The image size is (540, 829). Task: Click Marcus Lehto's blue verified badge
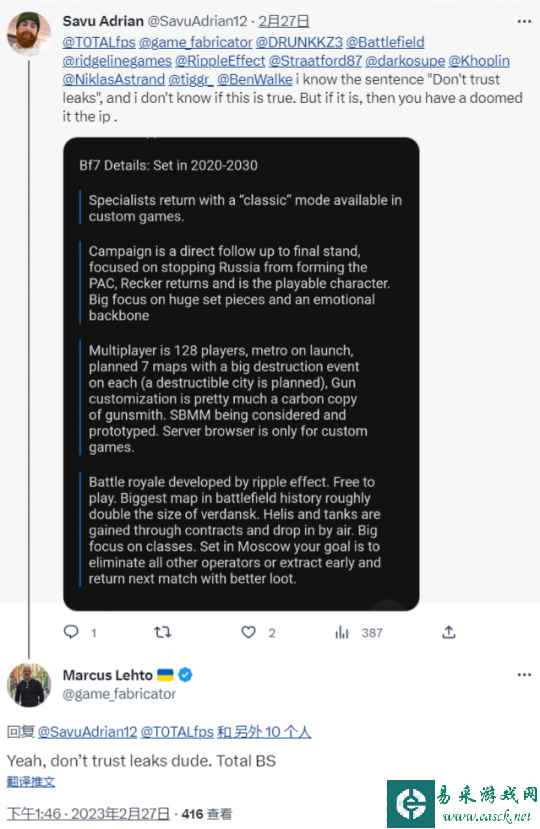pyautogui.click(x=186, y=675)
